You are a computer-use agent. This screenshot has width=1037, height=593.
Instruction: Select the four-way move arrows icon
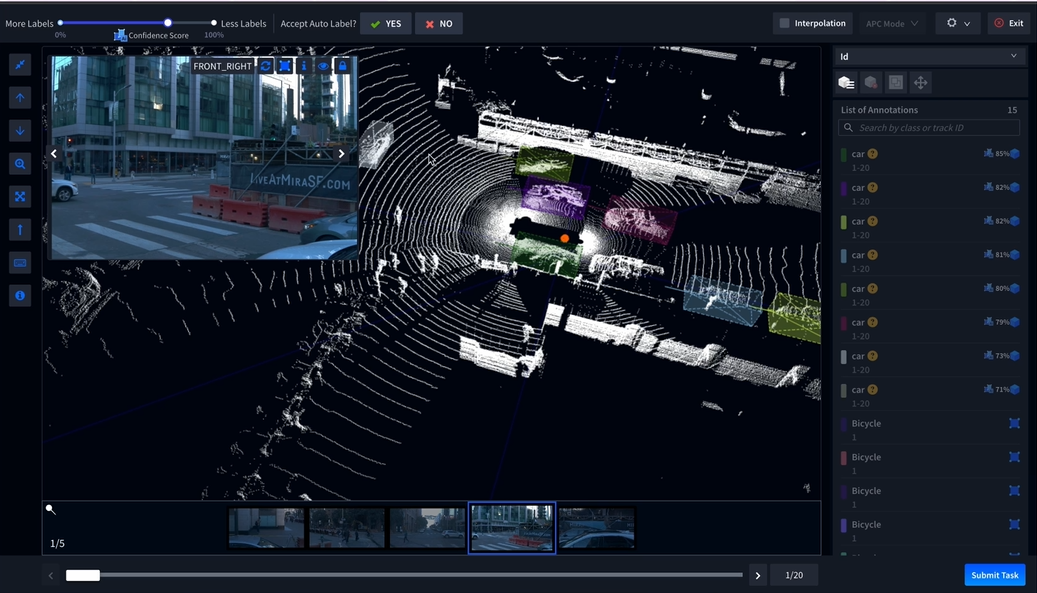point(920,83)
